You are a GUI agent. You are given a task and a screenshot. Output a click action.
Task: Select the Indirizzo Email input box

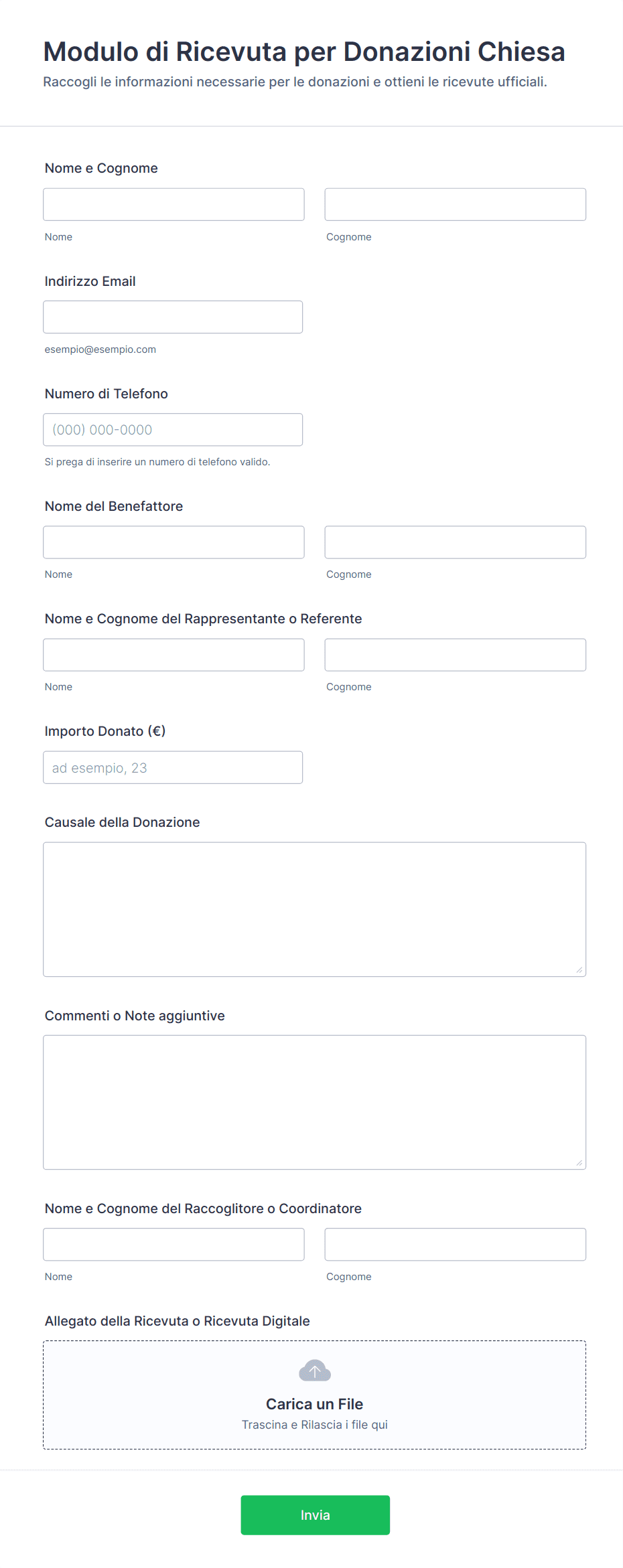[x=173, y=317]
